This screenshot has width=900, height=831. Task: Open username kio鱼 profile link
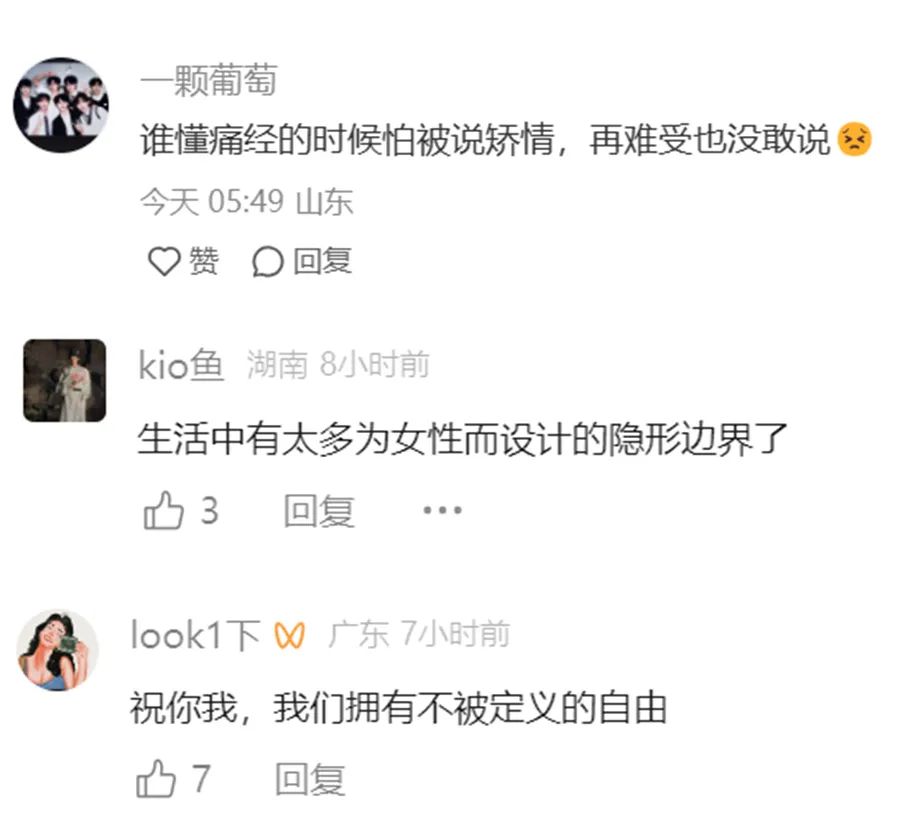tap(181, 365)
